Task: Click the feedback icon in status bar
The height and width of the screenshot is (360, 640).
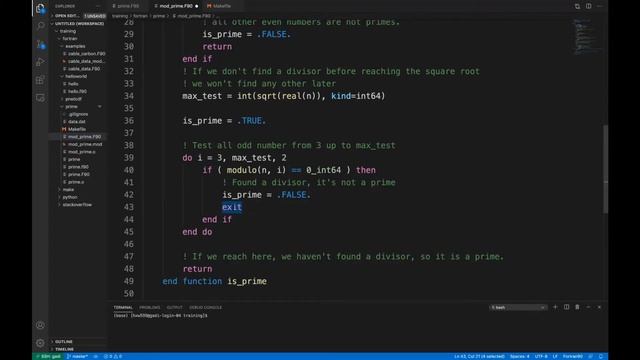Action: [x=591, y=356]
